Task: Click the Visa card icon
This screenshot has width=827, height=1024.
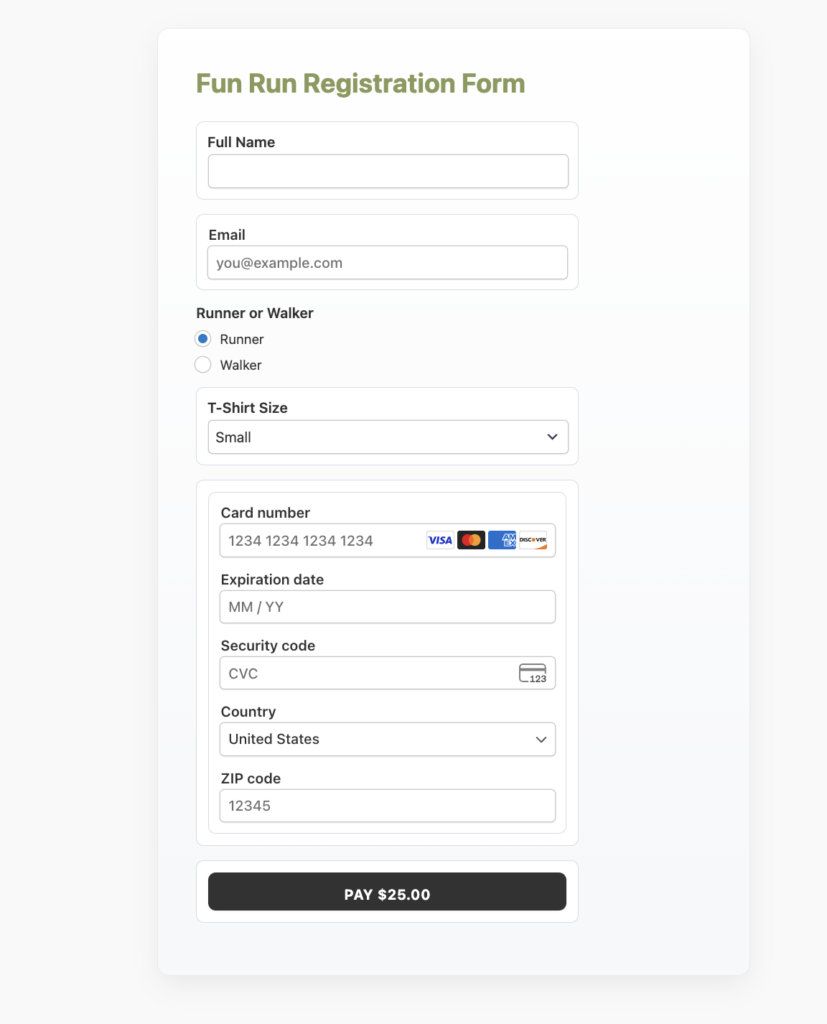Action: [x=440, y=540]
